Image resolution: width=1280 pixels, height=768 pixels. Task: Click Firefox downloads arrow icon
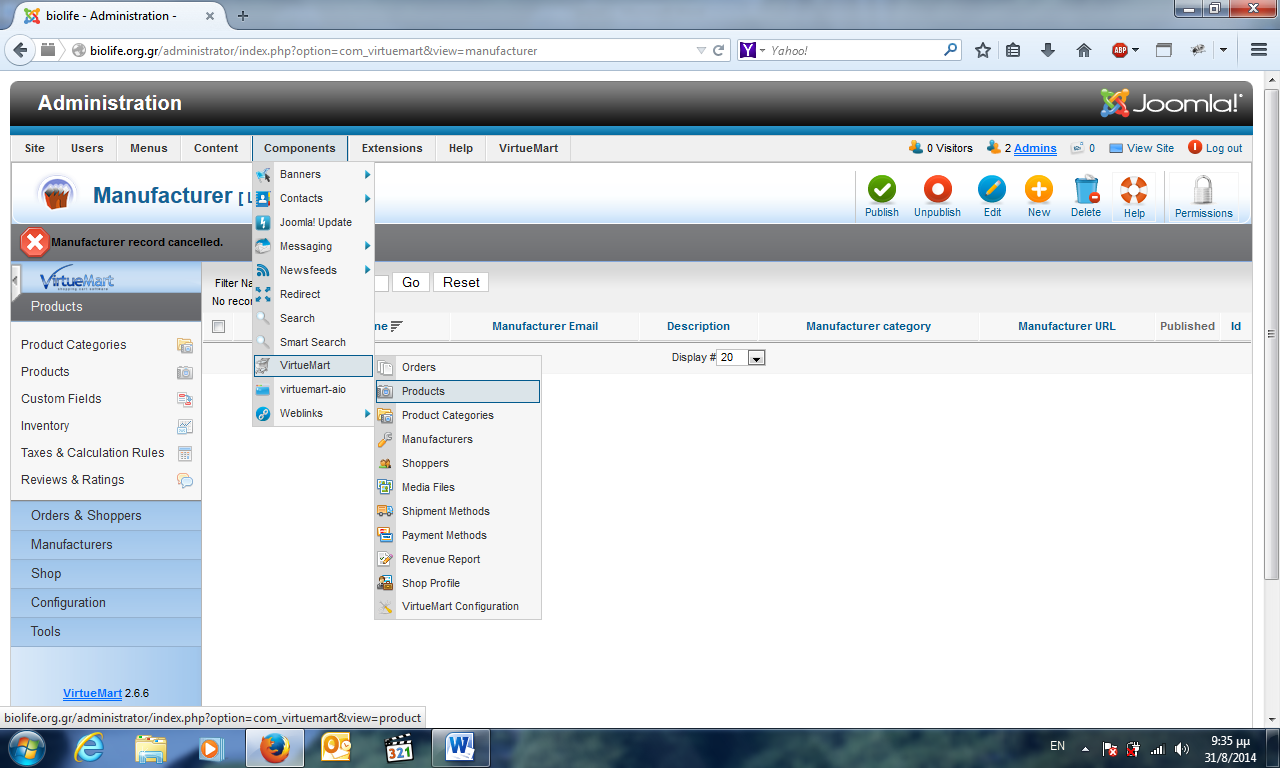pyautogui.click(x=1048, y=50)
